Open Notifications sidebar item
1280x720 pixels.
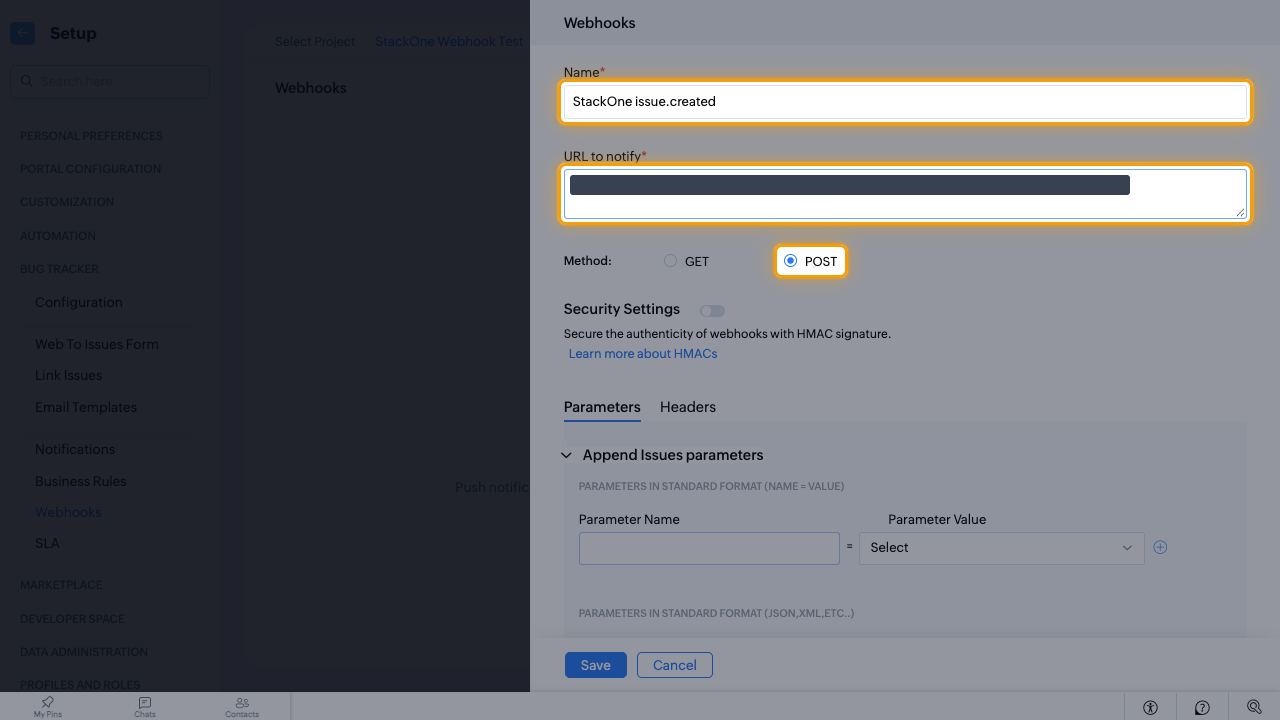click(x=75, y=449)
